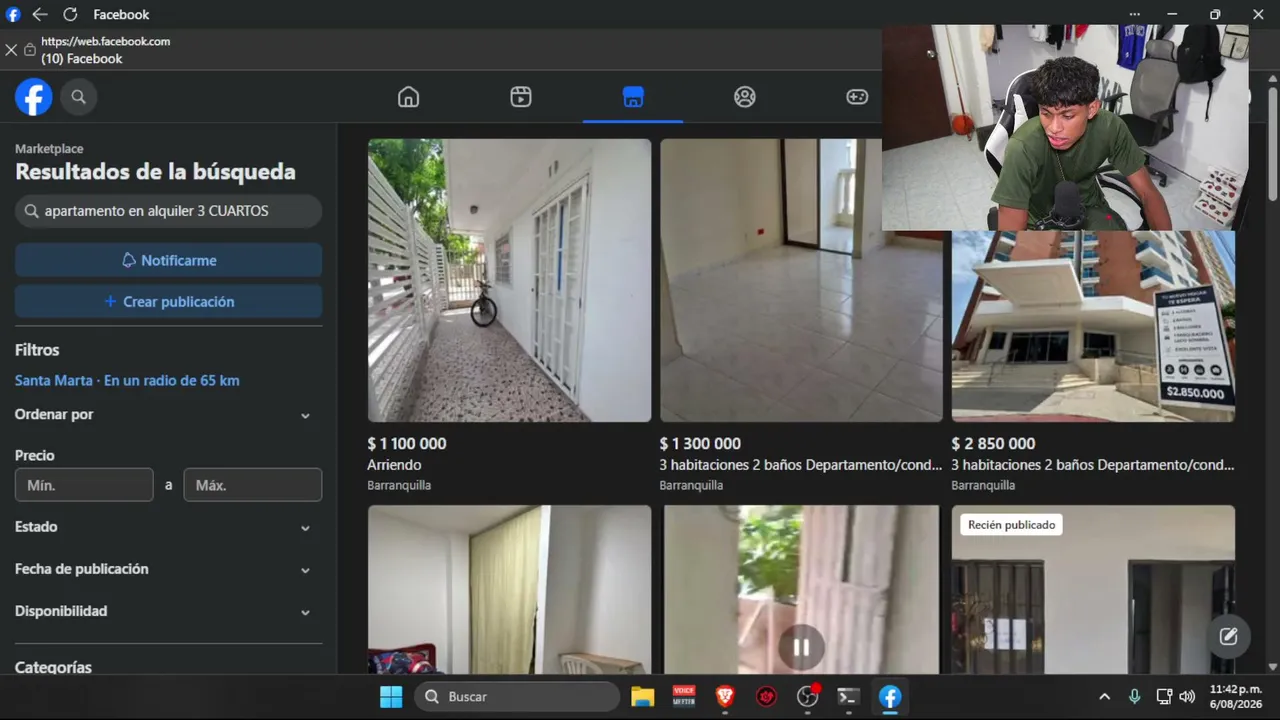
Task: Open the Groups tab
Action: click(x=745, y=97)
